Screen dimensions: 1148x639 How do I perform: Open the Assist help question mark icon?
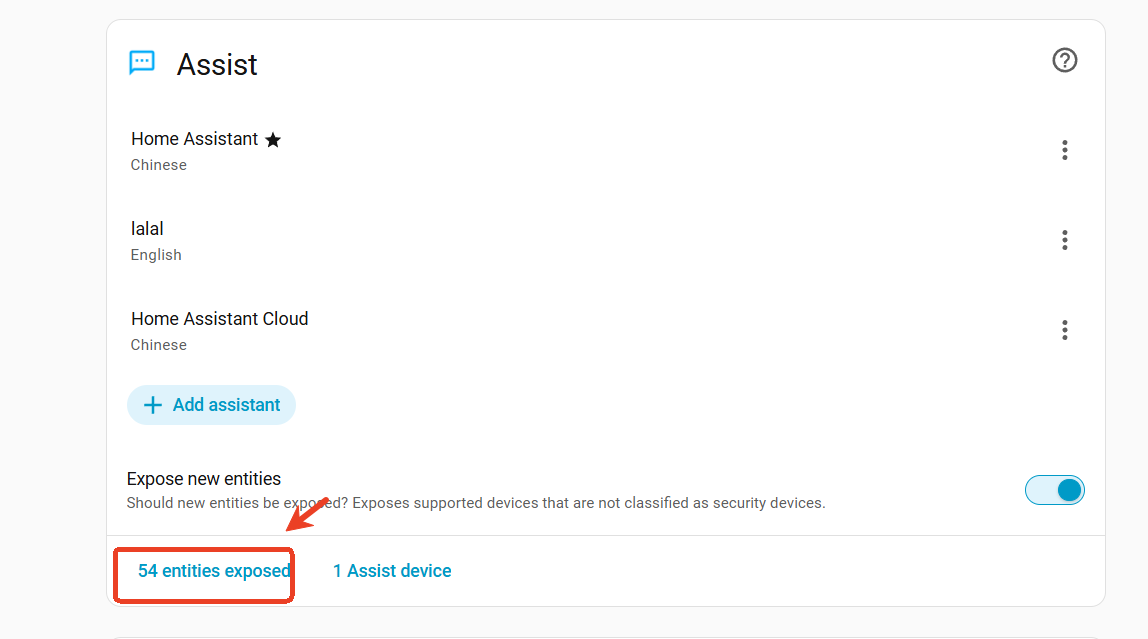(x=1065, y=60)
